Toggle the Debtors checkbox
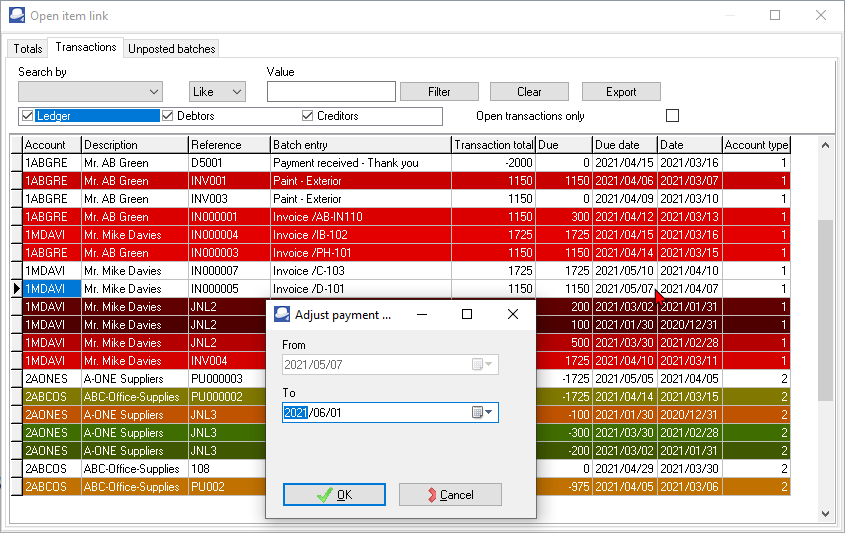 point(168,116)
